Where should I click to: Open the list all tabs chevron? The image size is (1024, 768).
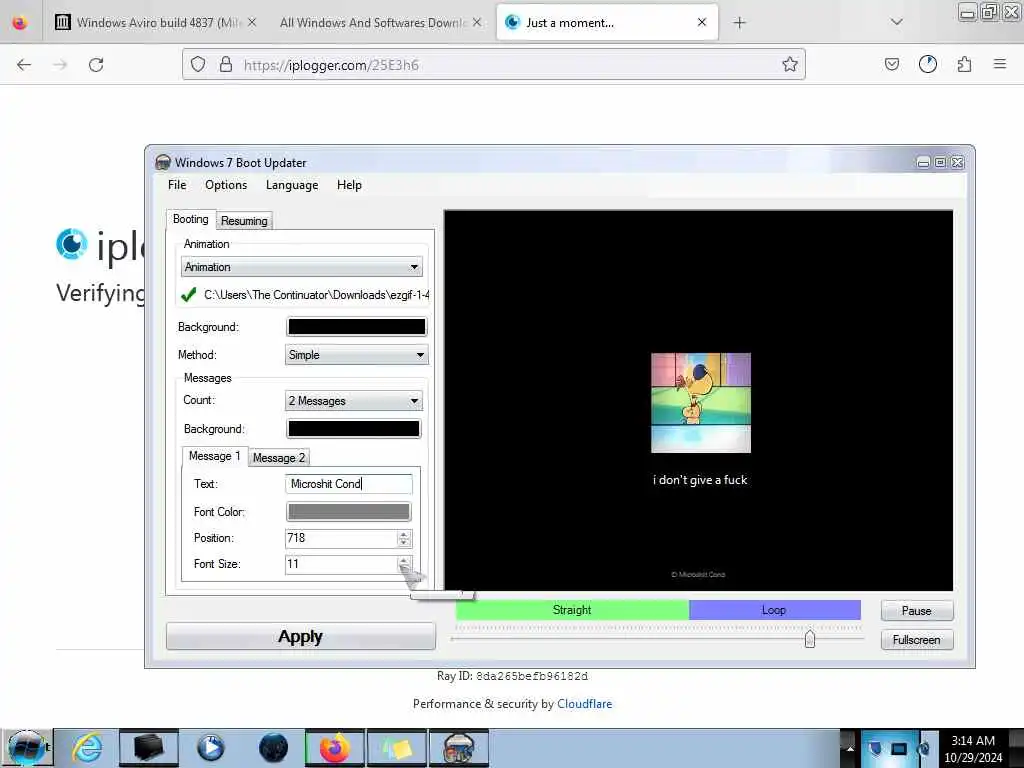897,22
